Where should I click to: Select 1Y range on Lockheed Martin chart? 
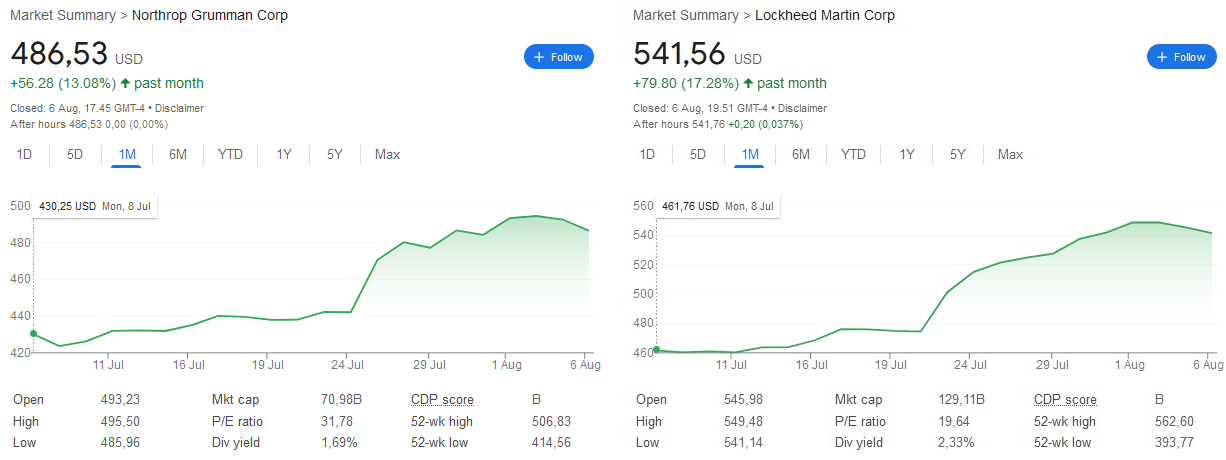907,154
